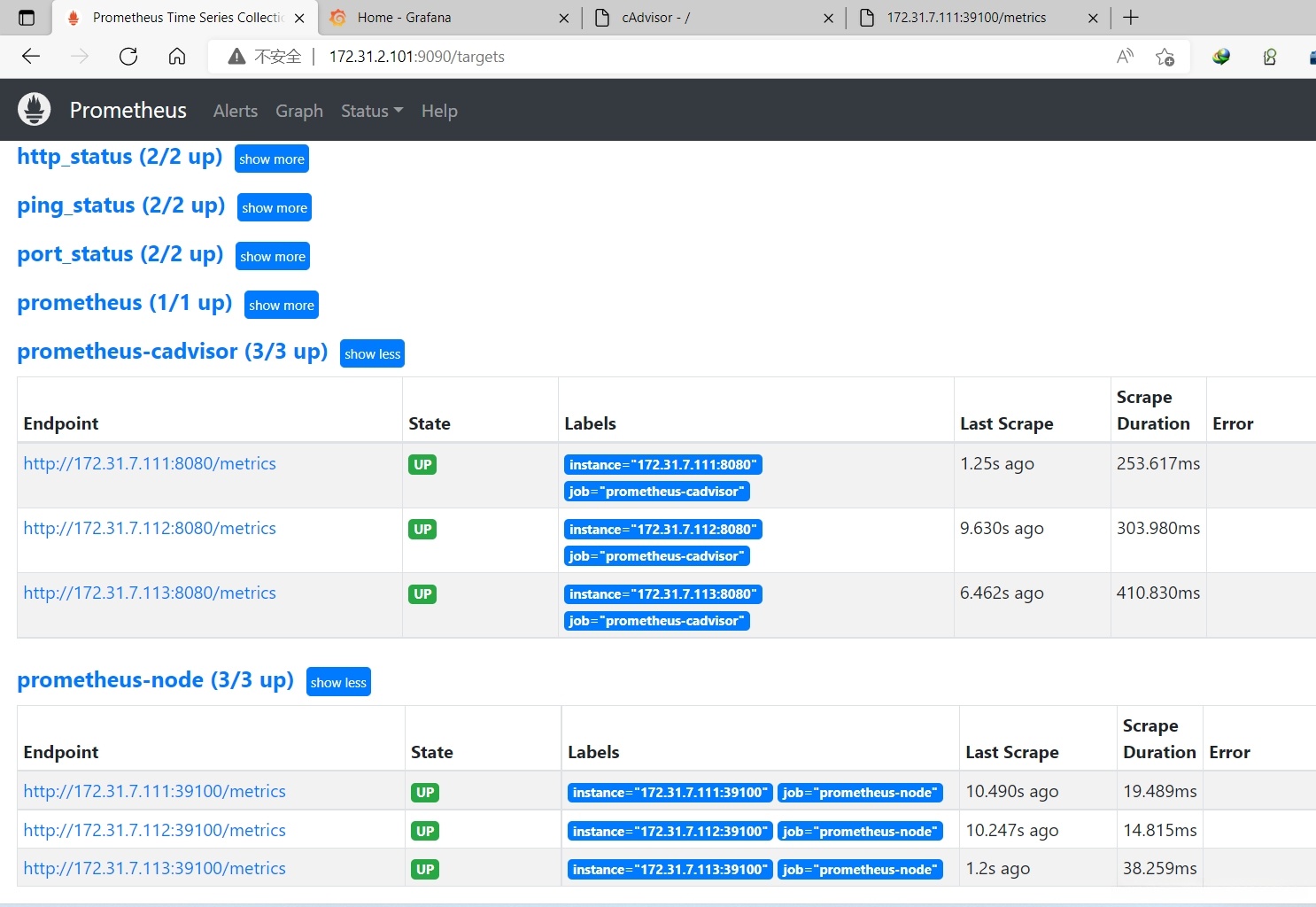
Task: Click the 38.259ms scrape duration value
Action: coord(1160,868)
